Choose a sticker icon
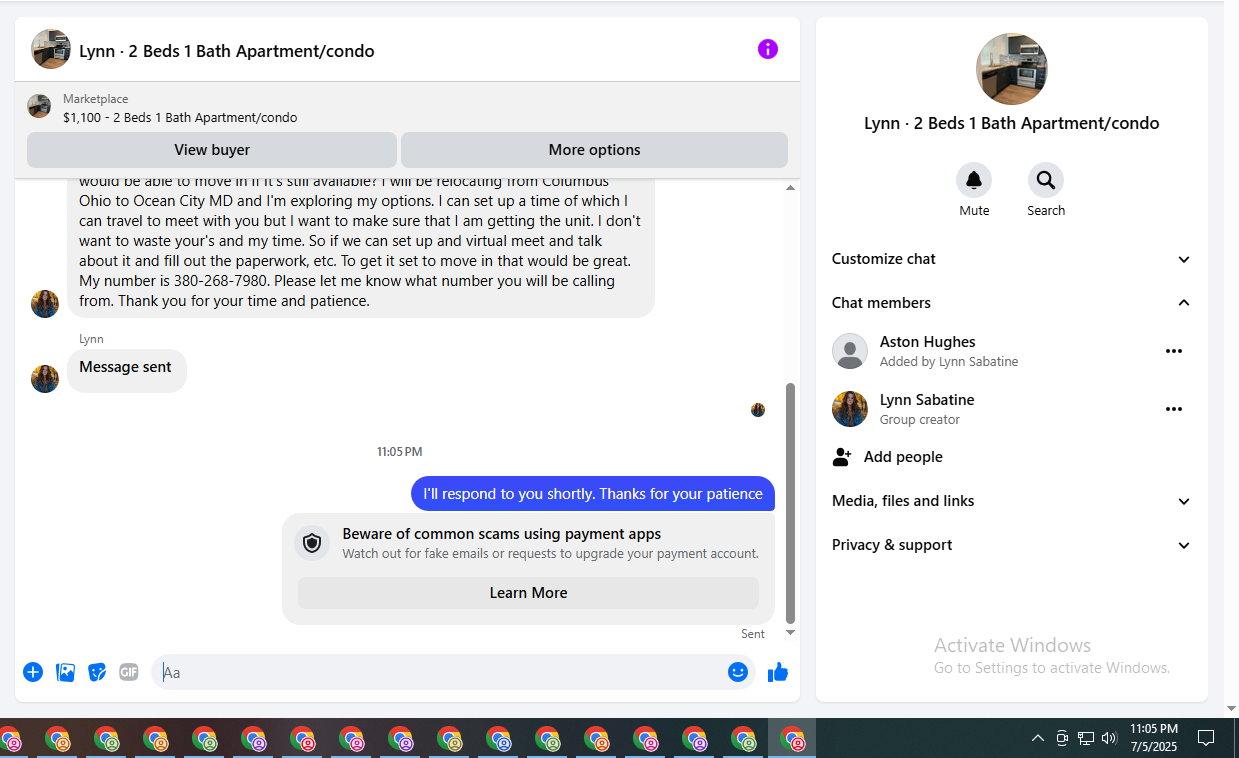Screen dimensions: 1239x758 click(x=97, y=672)
